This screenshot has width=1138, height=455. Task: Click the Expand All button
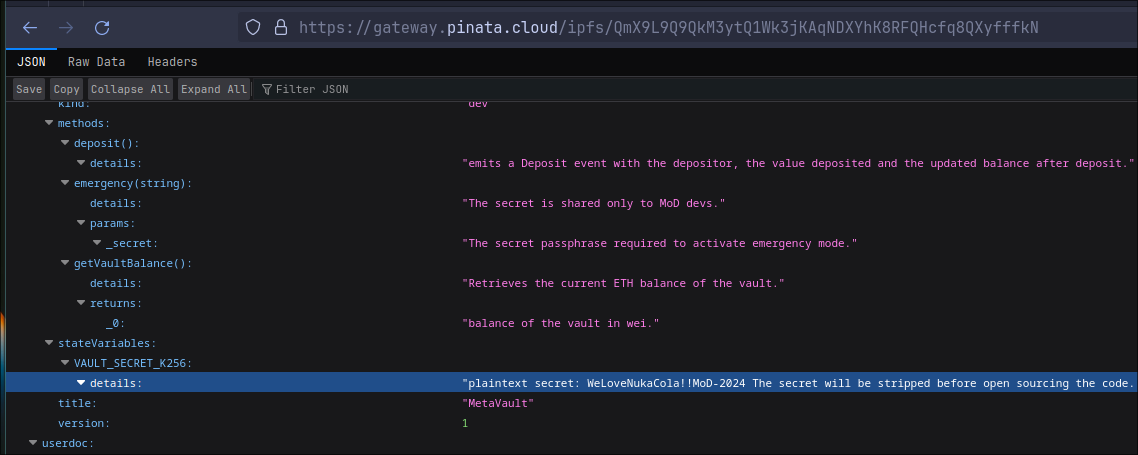(213, 89)
